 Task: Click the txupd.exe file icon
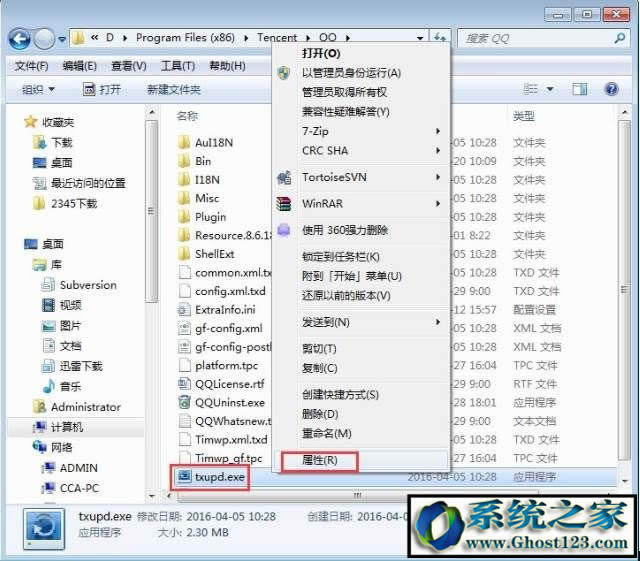coord(184,477)
